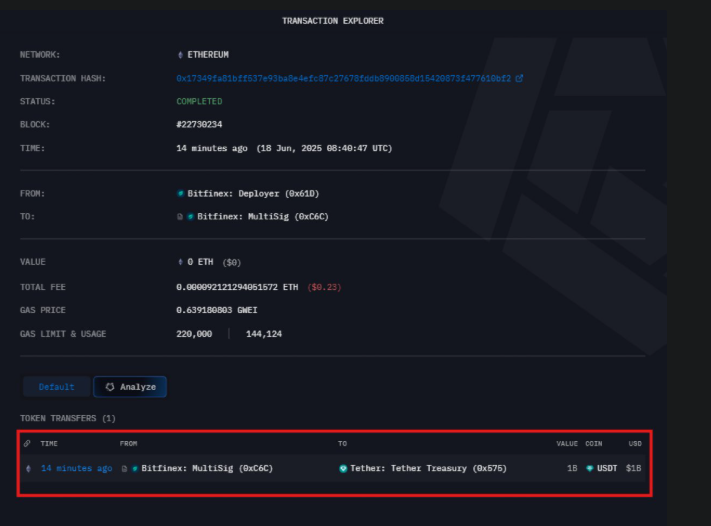This screenshot has height=526, width=711.
Task: Click contract icon in token transfer FROM cell
Action: coord(124,468)
